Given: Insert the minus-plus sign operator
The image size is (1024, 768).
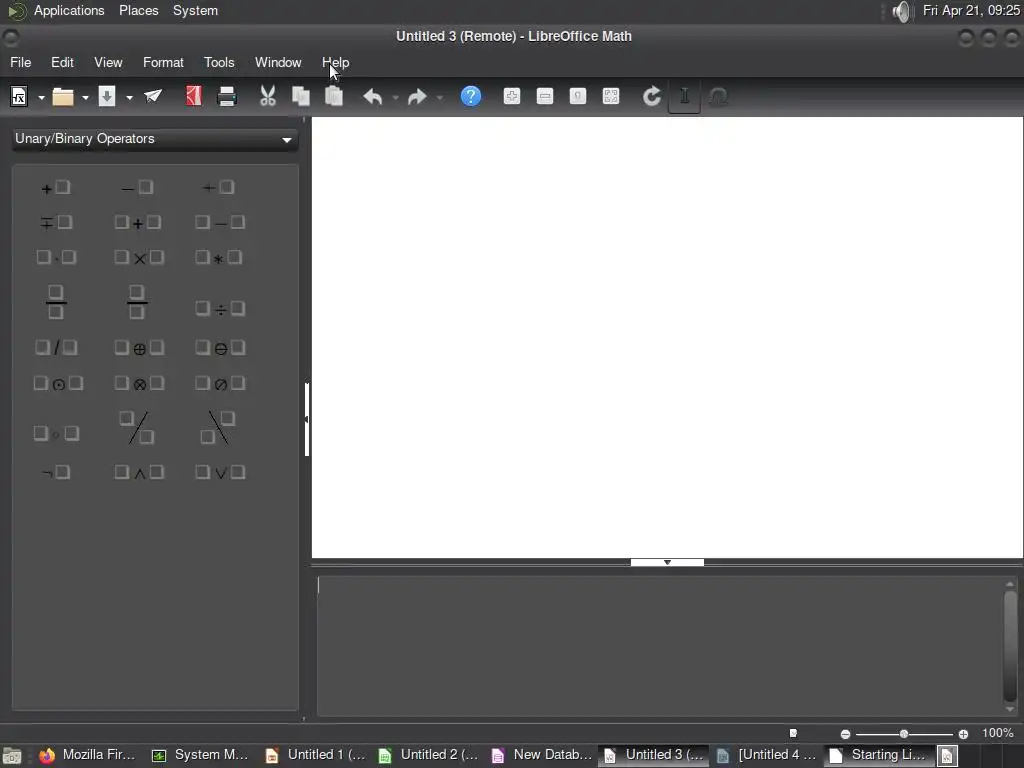Looking at the screenshot, I should pyautogui.click(x=56, y=223).
